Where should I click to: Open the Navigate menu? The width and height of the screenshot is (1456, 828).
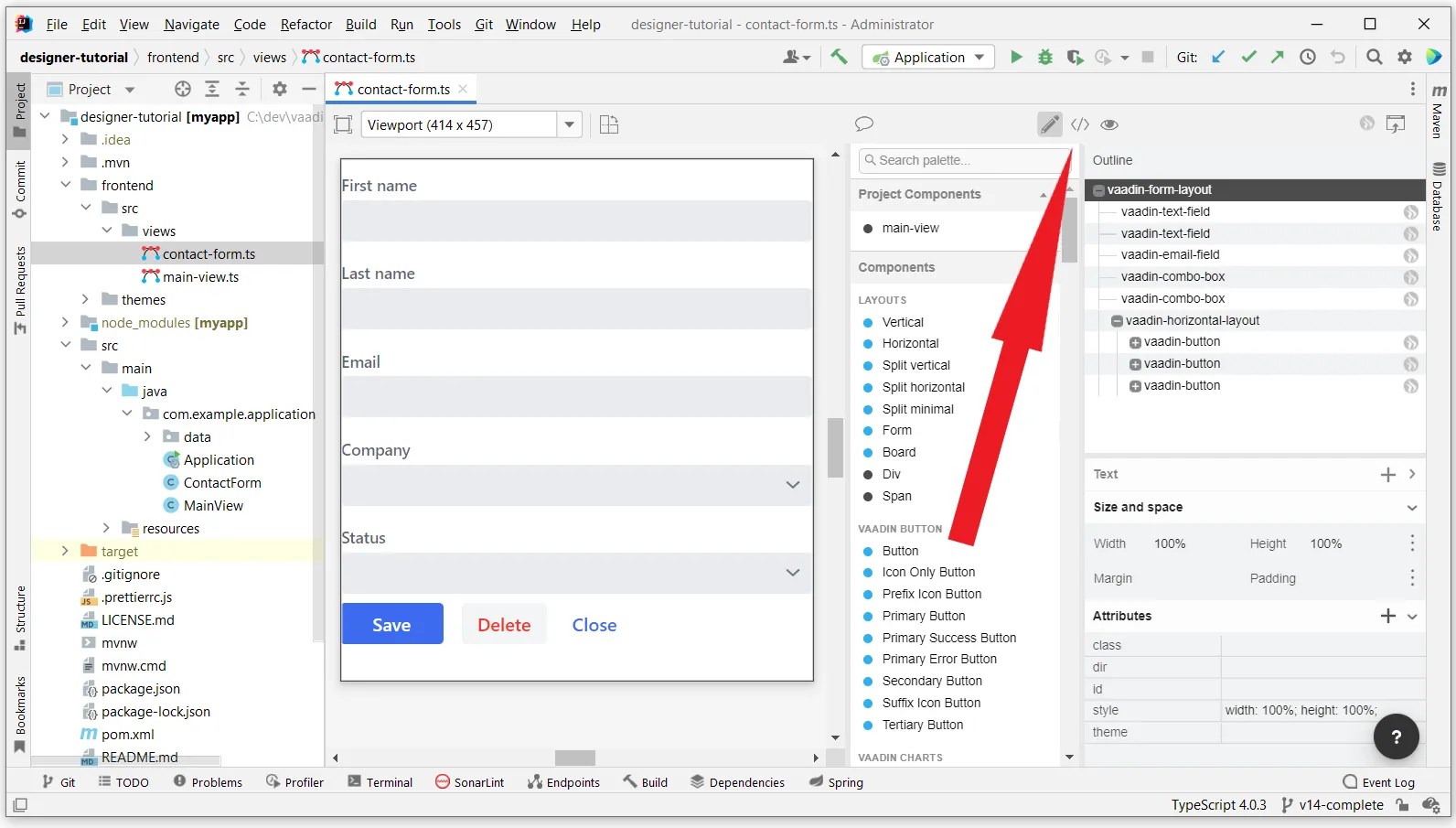pos(191,25)
